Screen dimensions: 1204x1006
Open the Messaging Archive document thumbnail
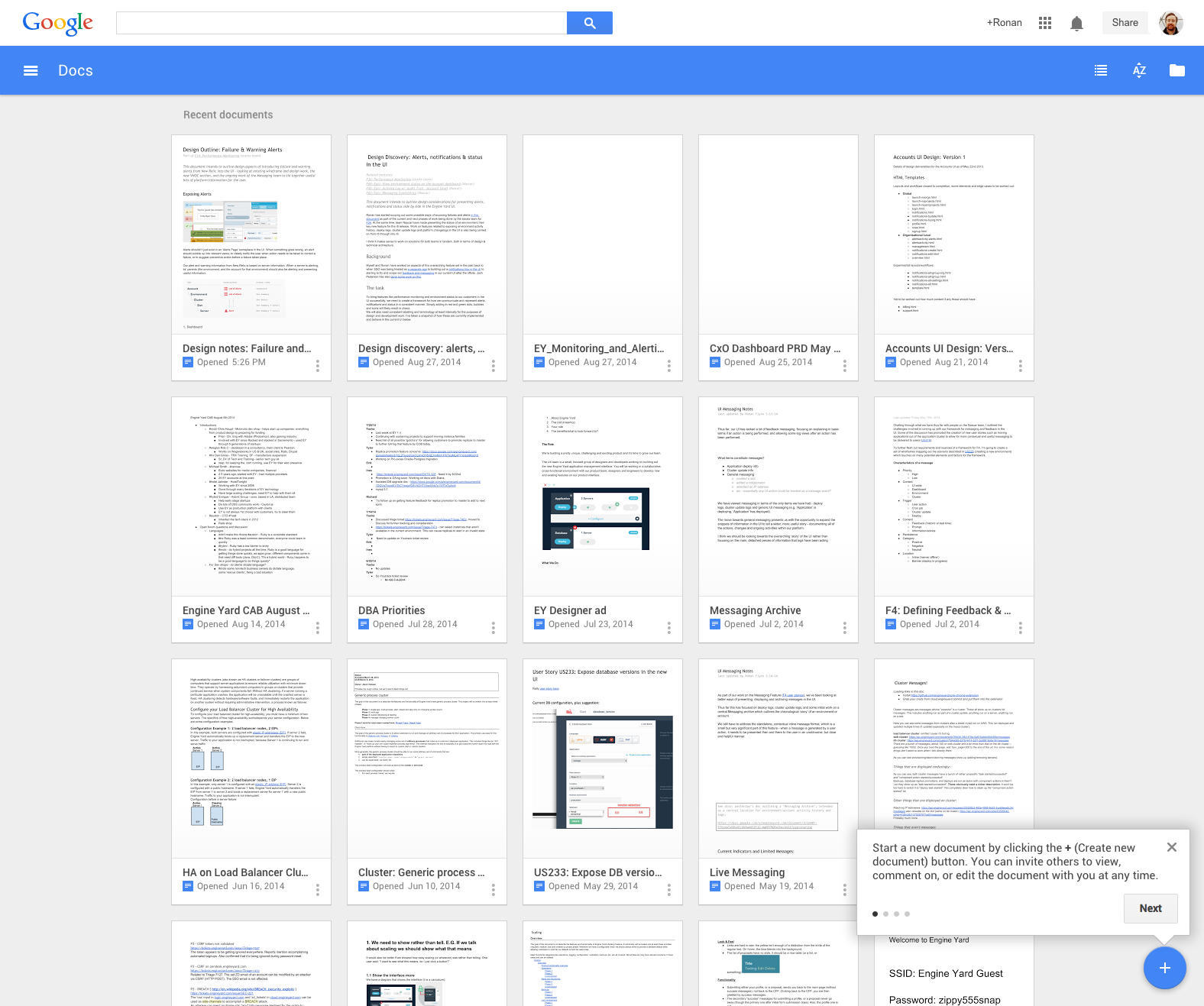pos(778,497)
